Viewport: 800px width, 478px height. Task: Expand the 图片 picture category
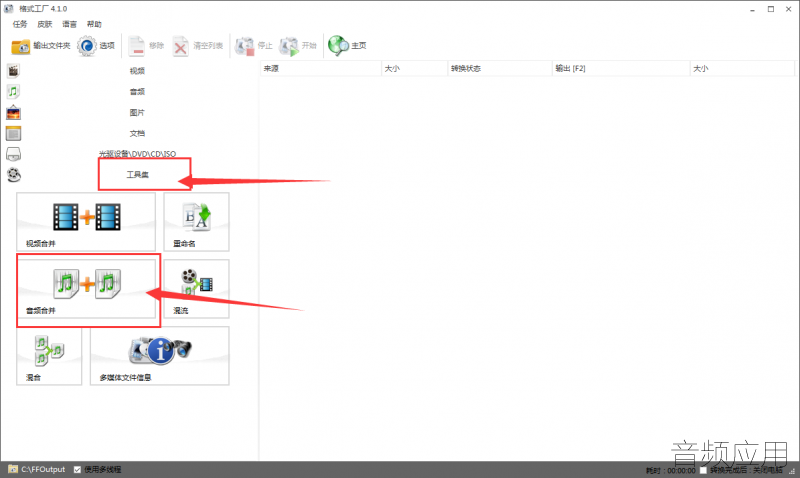coord(132,113)
